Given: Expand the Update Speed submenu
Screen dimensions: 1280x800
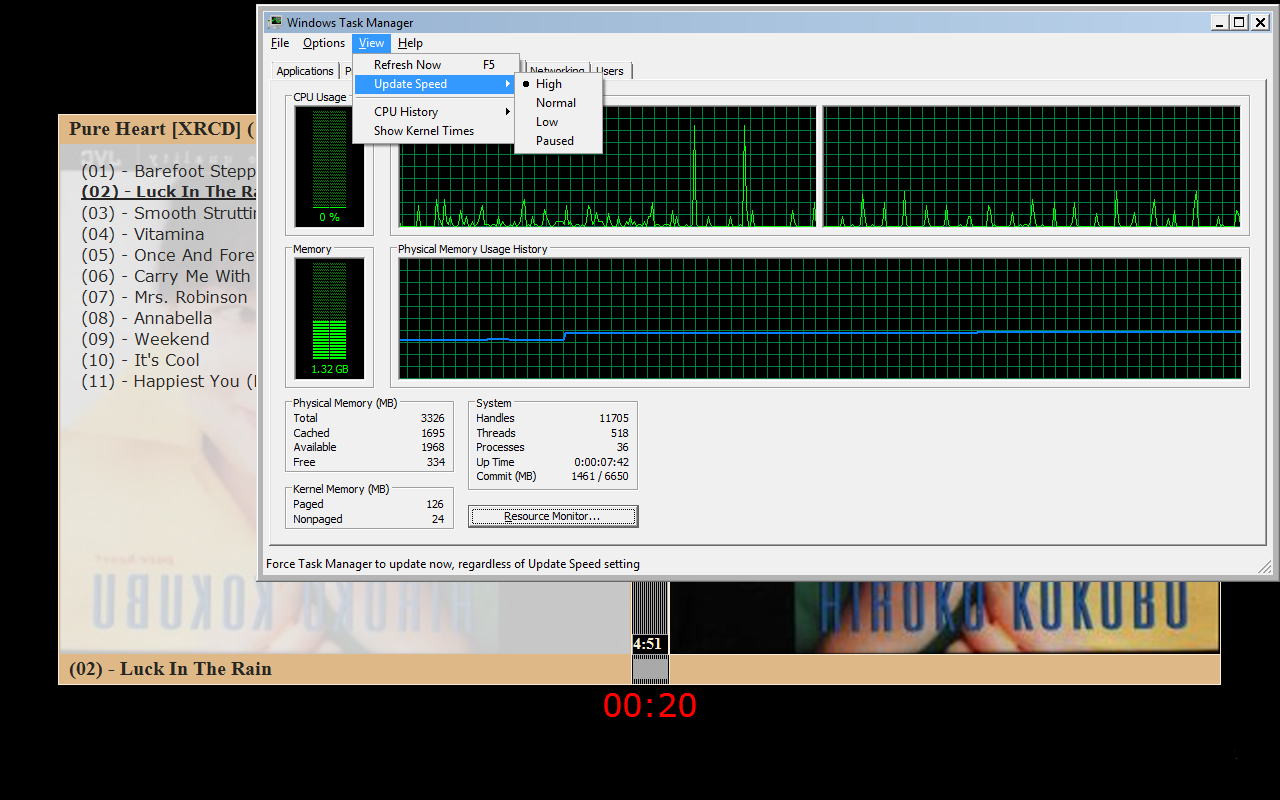Looking at the screenshot, I should click(435, 84).
